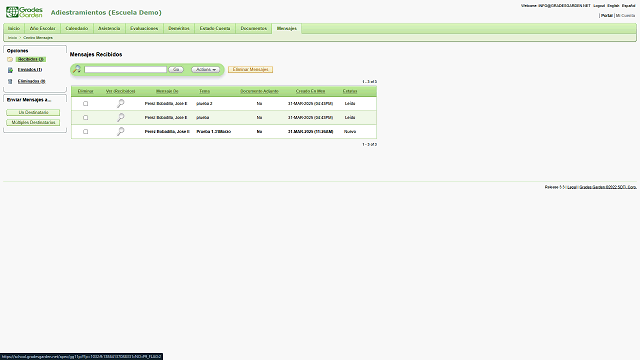Viewport: 640px width, 360px height.
Task: Click the search bar magnifier icon
Action: [x=77, y=69]
